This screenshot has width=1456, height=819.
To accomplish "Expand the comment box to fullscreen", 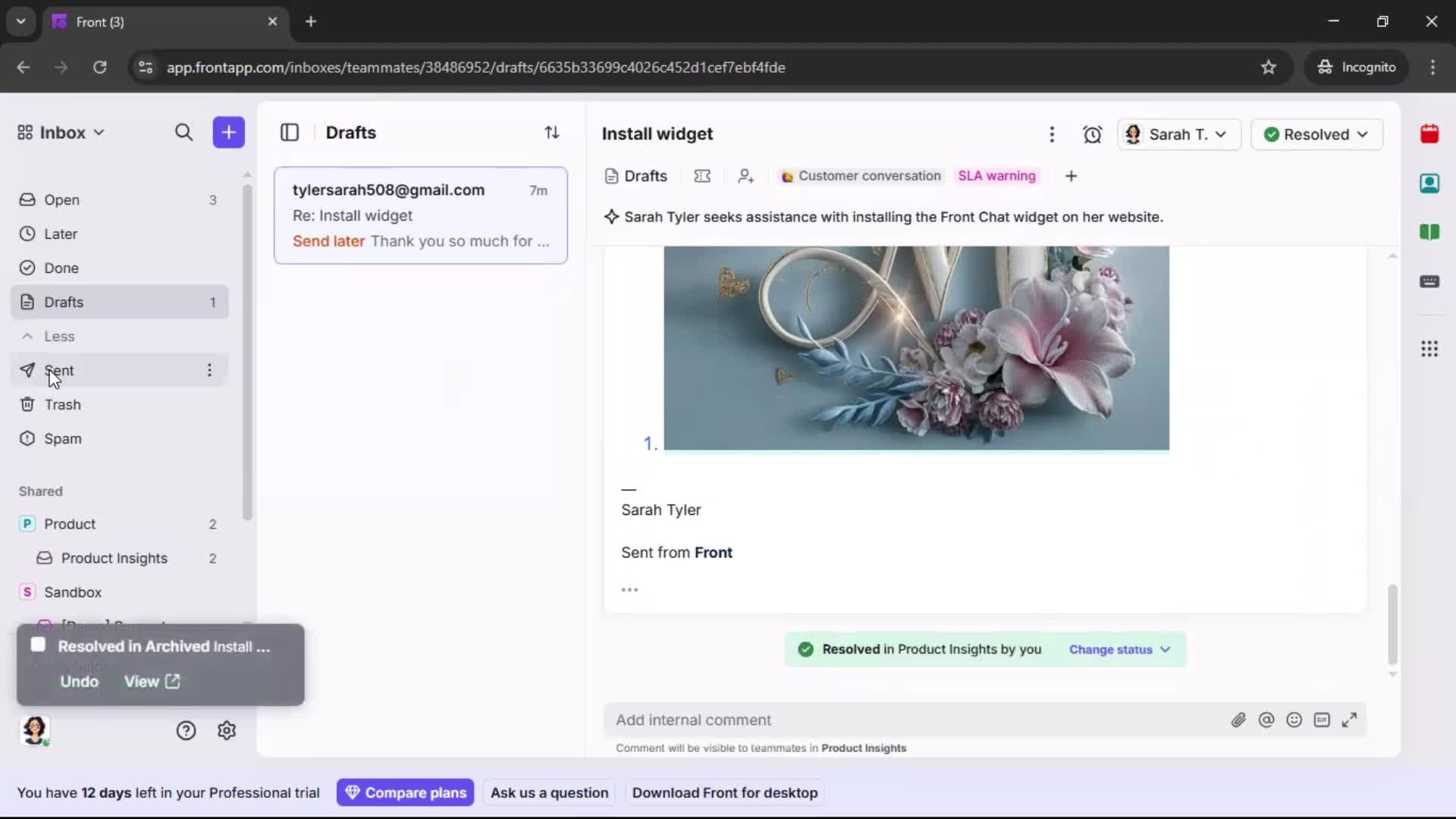I will point(1351,720).
